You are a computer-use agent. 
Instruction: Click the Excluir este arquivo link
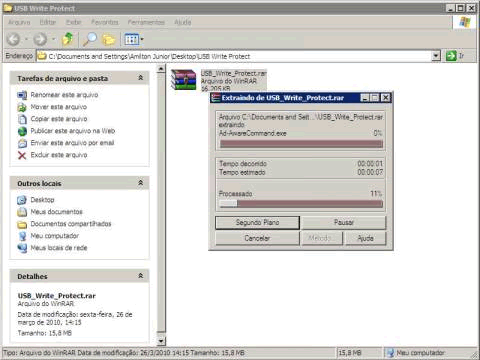pos(59,155)
